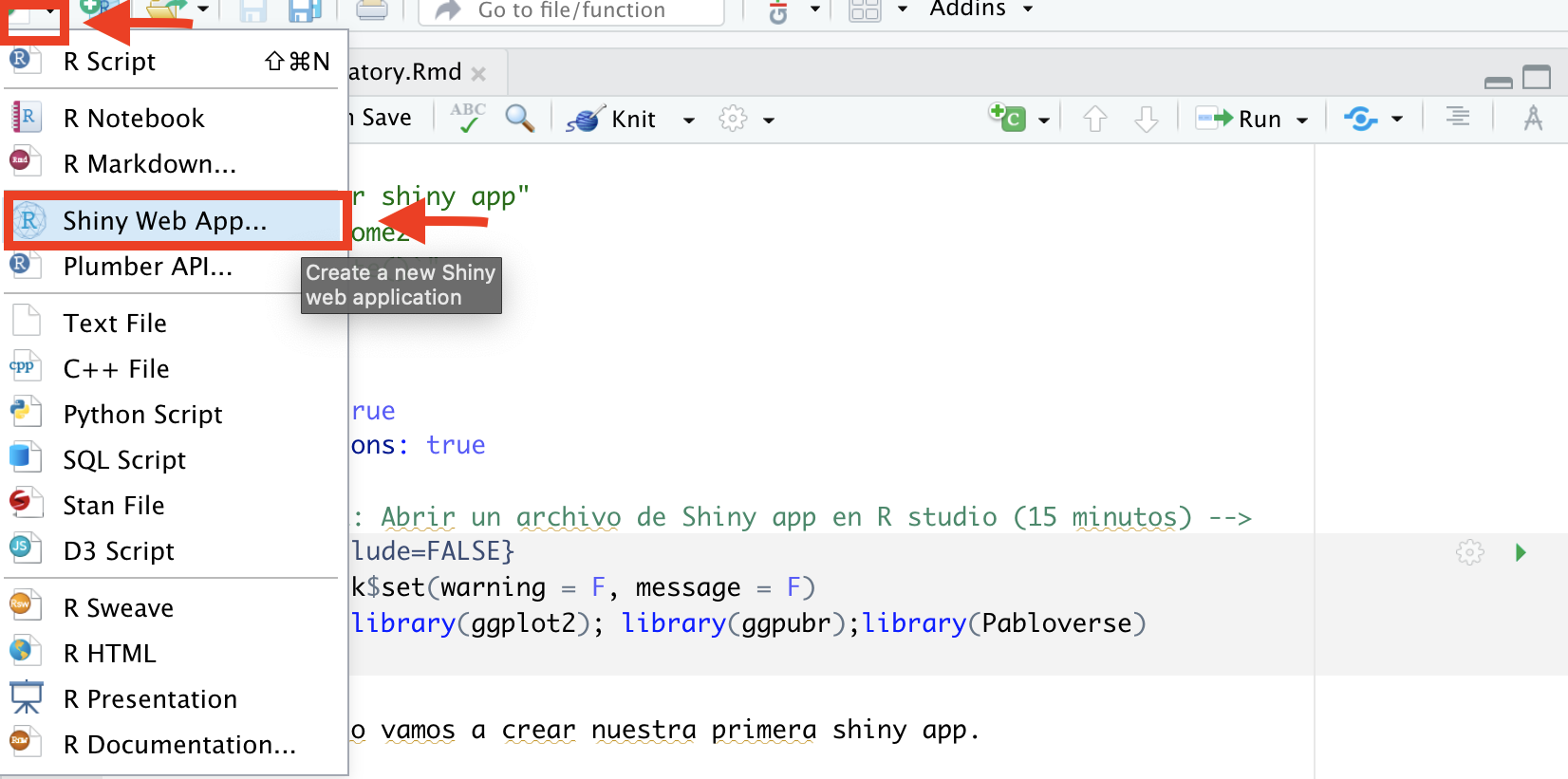The height and width of the screenshot is (779, 1568).
Task: Click the Go to file/function field
Action: click(571, 10)
